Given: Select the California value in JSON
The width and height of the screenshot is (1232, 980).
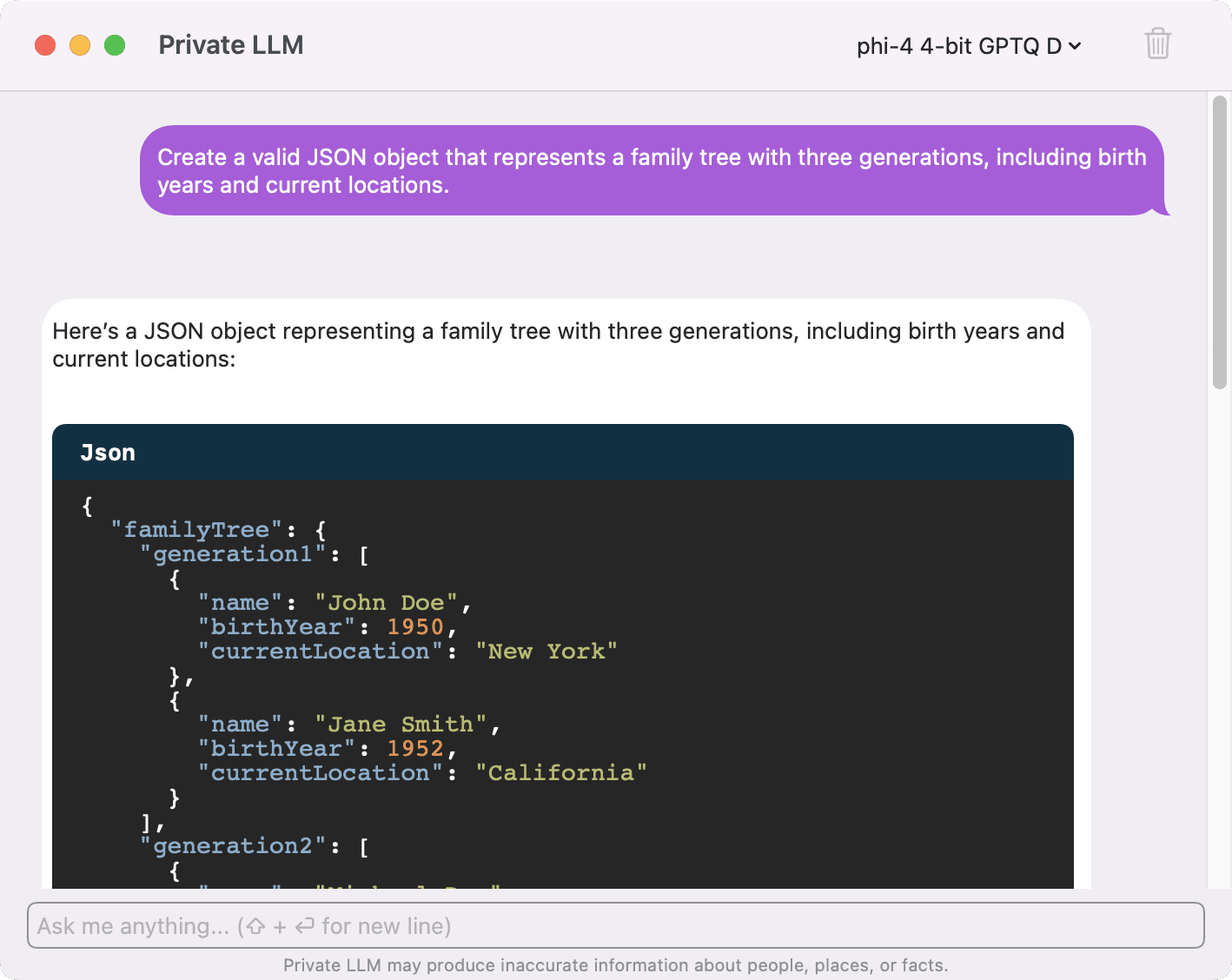Looking at the screenshot, I should pyautogui.click(x=563, y=772).
